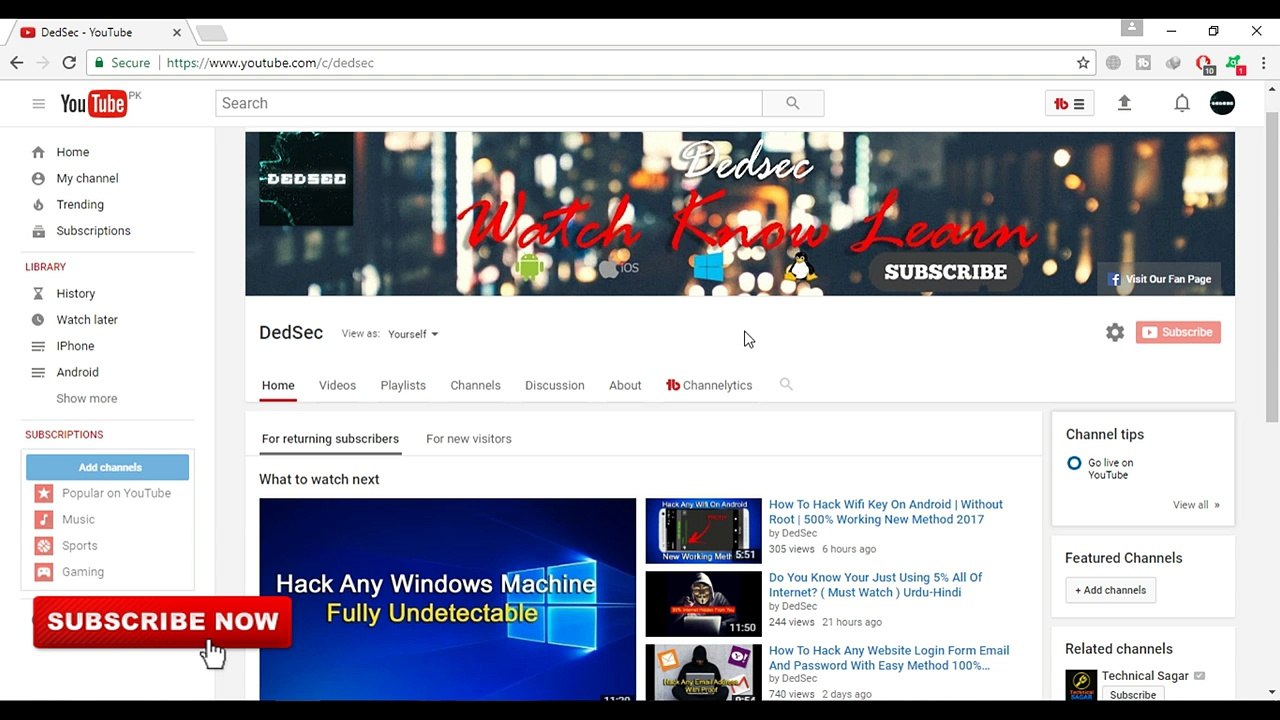This screenshot has width=1280, height=720.
Task: Open the Channelytics tab
Action: (x=709, y=385)
